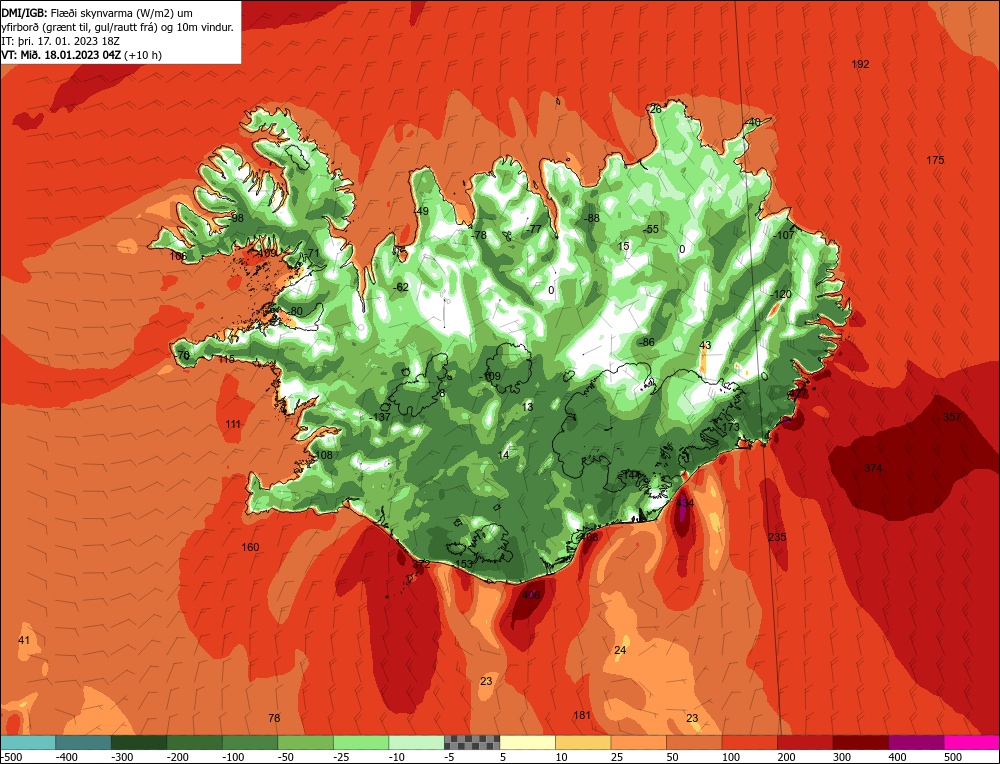Click the flux value '24' on the map

620,650
